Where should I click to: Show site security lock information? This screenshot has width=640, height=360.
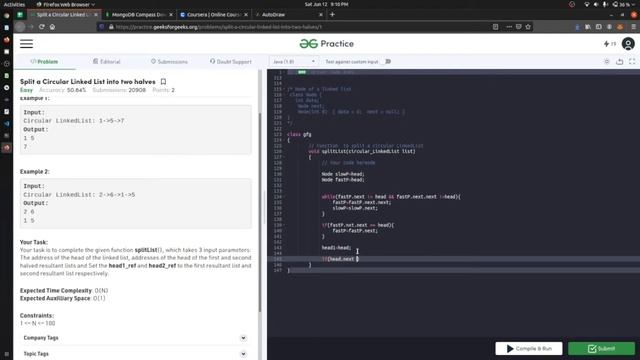pyautogui.click(x=111, y=27)
